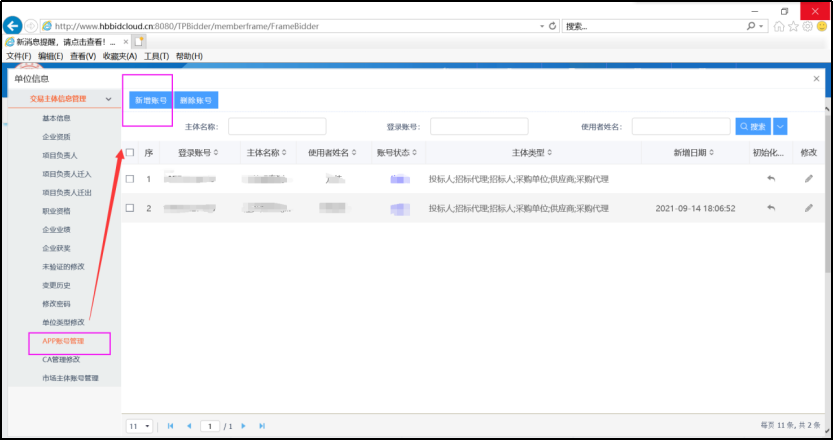Tick the checkbox for row 1

[130, 179]
